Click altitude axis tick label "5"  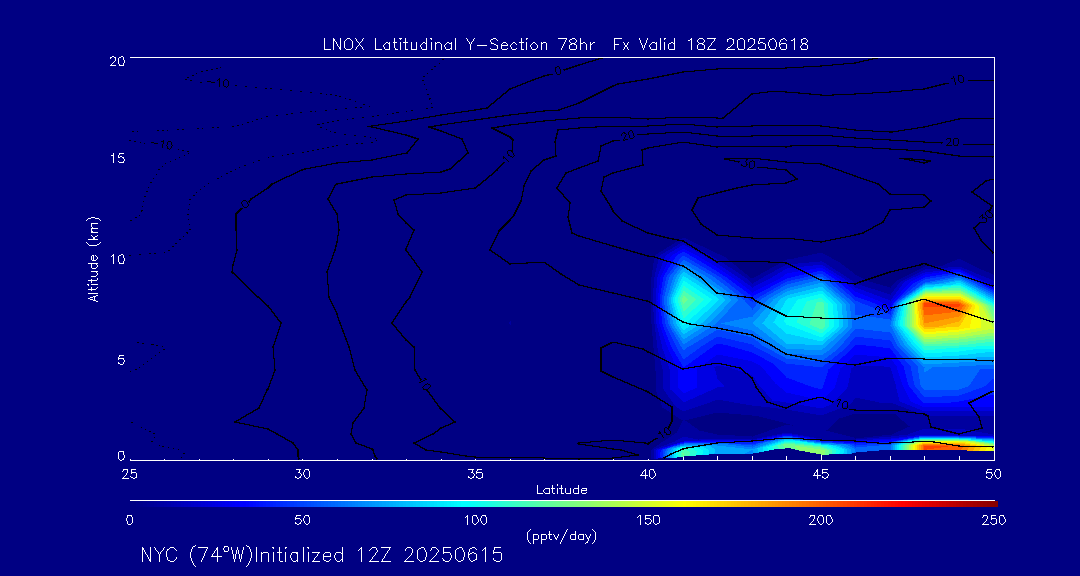coord(120,360)
